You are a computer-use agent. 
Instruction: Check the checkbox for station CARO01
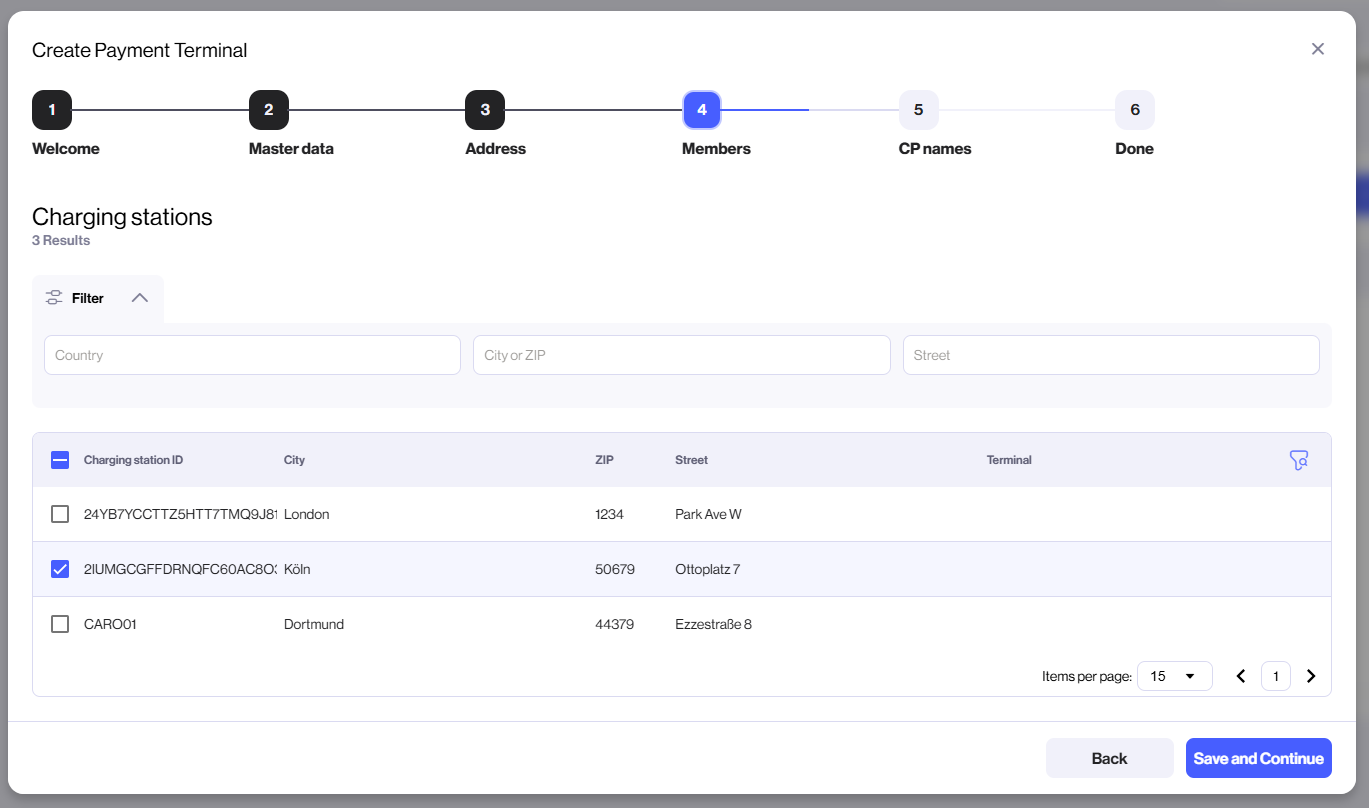click(x=60, y=623)
